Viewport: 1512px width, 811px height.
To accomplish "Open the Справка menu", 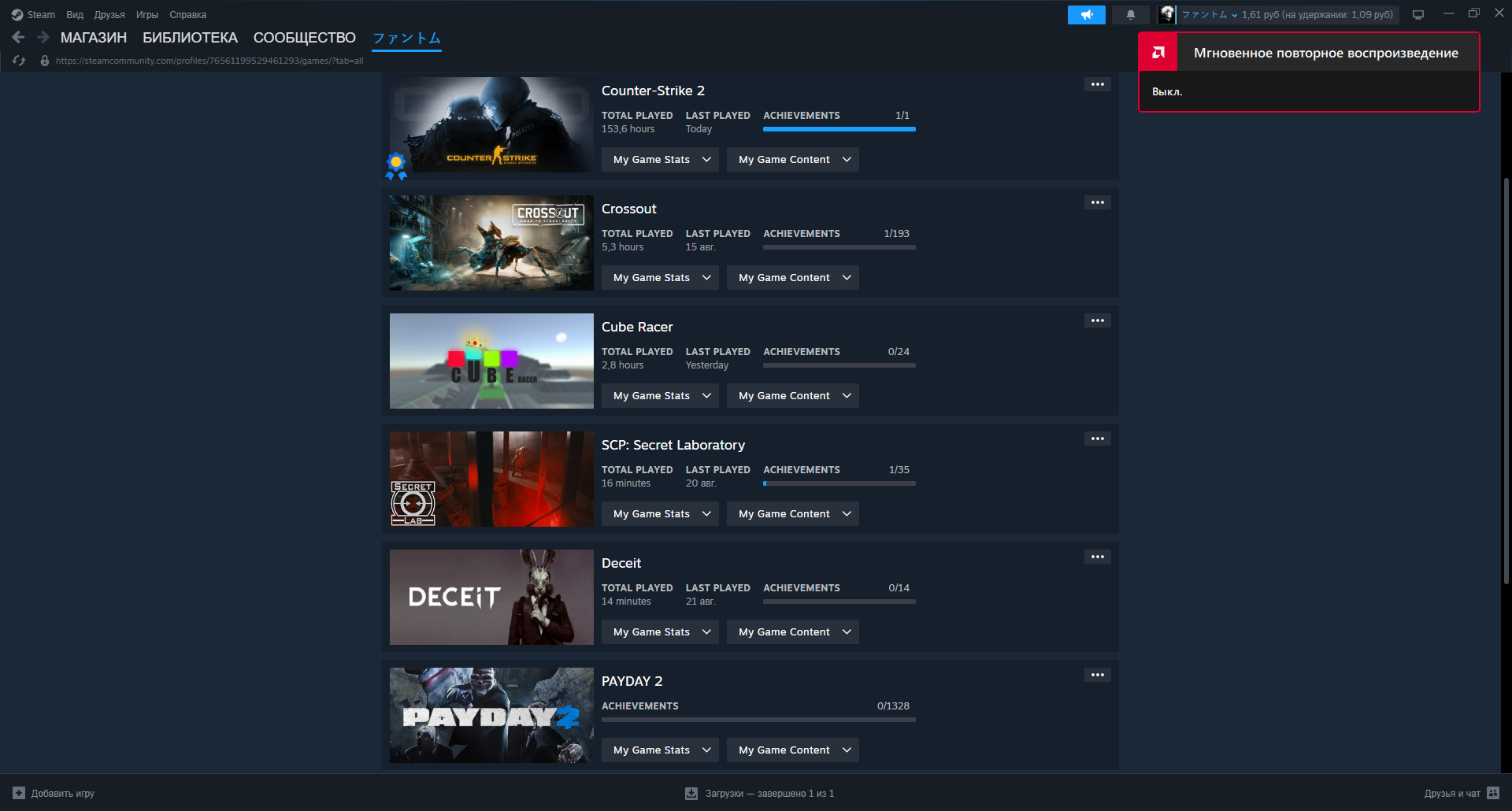I will [187, 14].
